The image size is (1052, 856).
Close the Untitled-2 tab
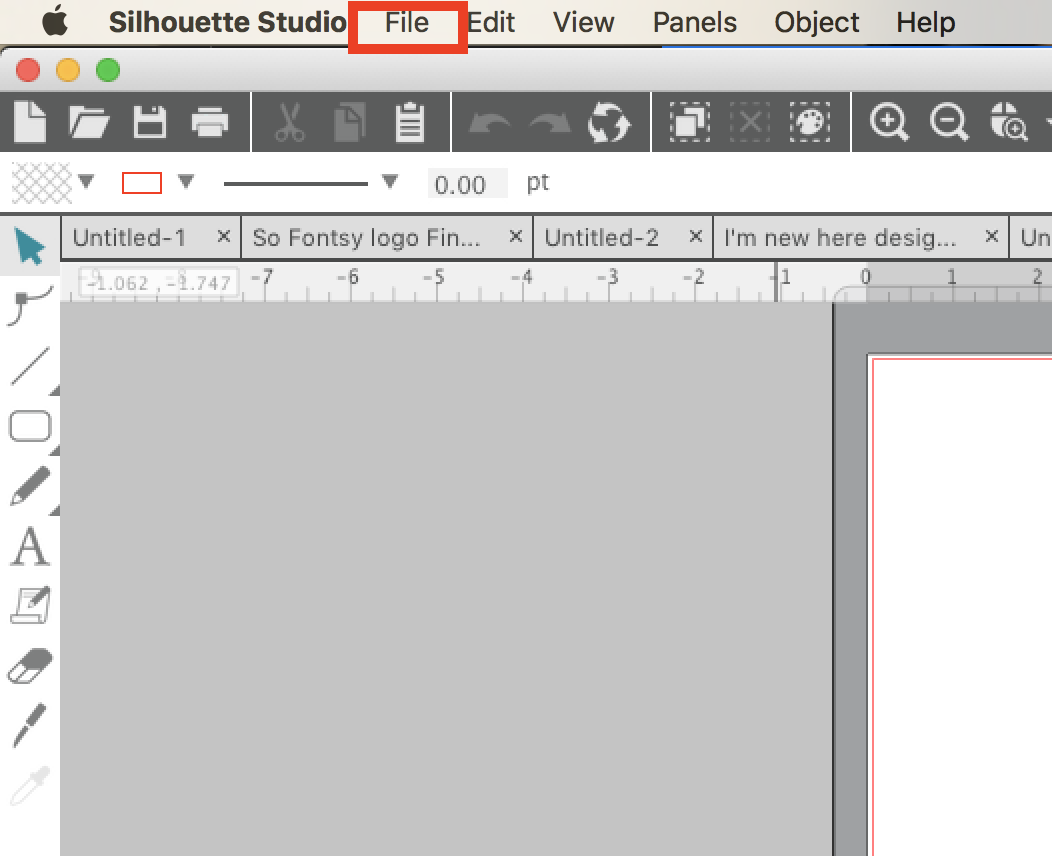696,236
